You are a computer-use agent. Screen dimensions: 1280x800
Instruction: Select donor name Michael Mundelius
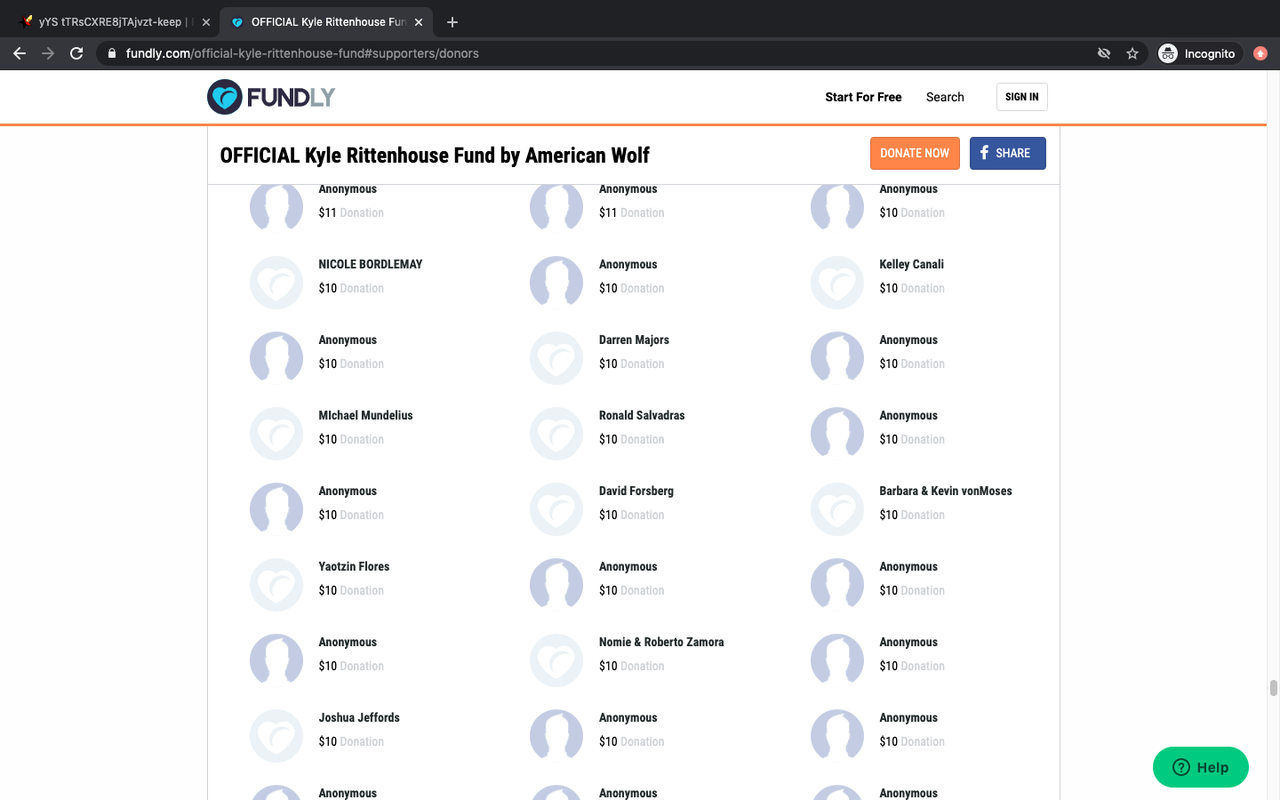coord(365,415)
